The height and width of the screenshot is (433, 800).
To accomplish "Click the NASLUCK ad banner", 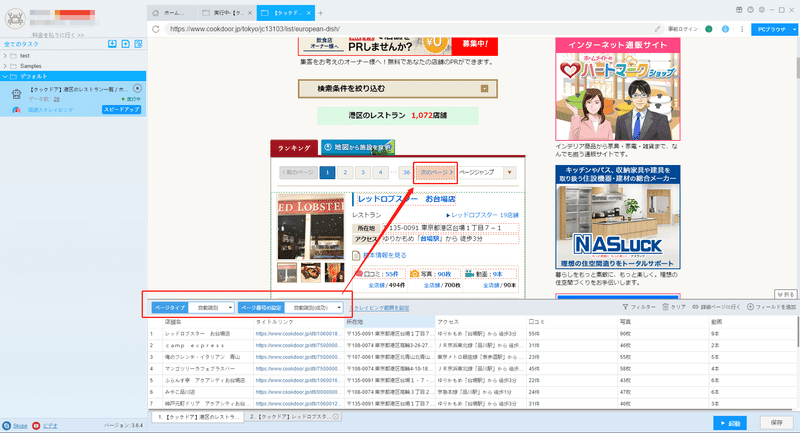I will click(x=618, y=217).
